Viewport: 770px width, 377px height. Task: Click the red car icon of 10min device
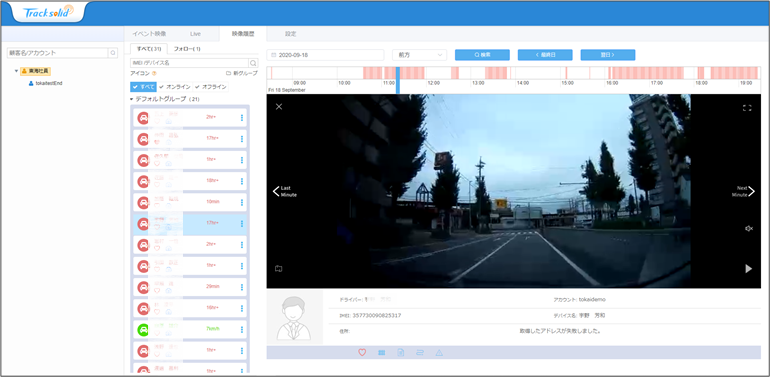pos(143,202)
